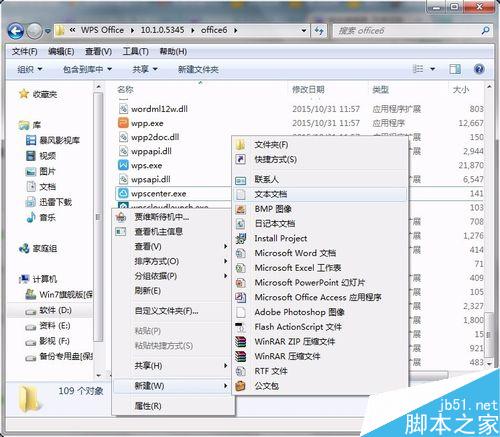Choose 文本文档 from the New submenu
The height and width of the screenshot is (437, 500).
point(319,194)
